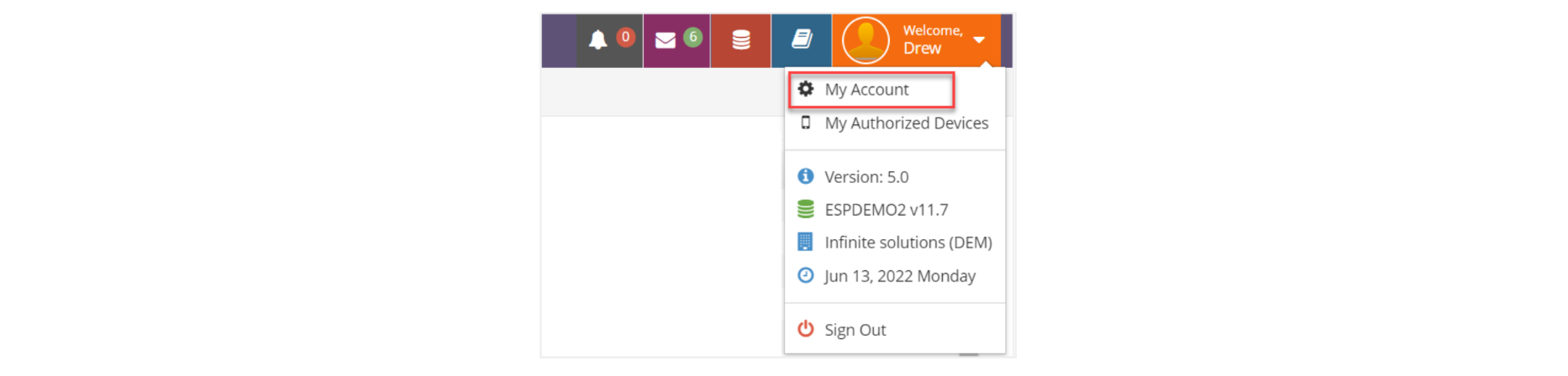
Task: Open the blue book documentation icon
Action: [x=802, y=39]
